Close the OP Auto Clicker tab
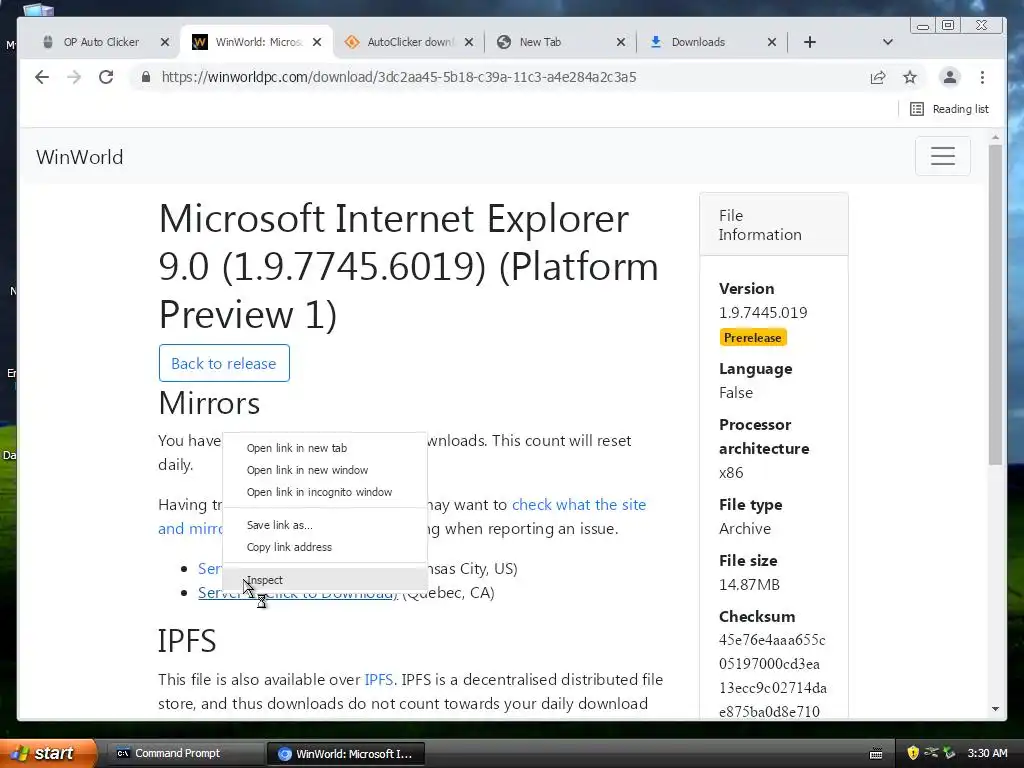The height and width of the screenshot is (768, 1024). tap(165, 42)
